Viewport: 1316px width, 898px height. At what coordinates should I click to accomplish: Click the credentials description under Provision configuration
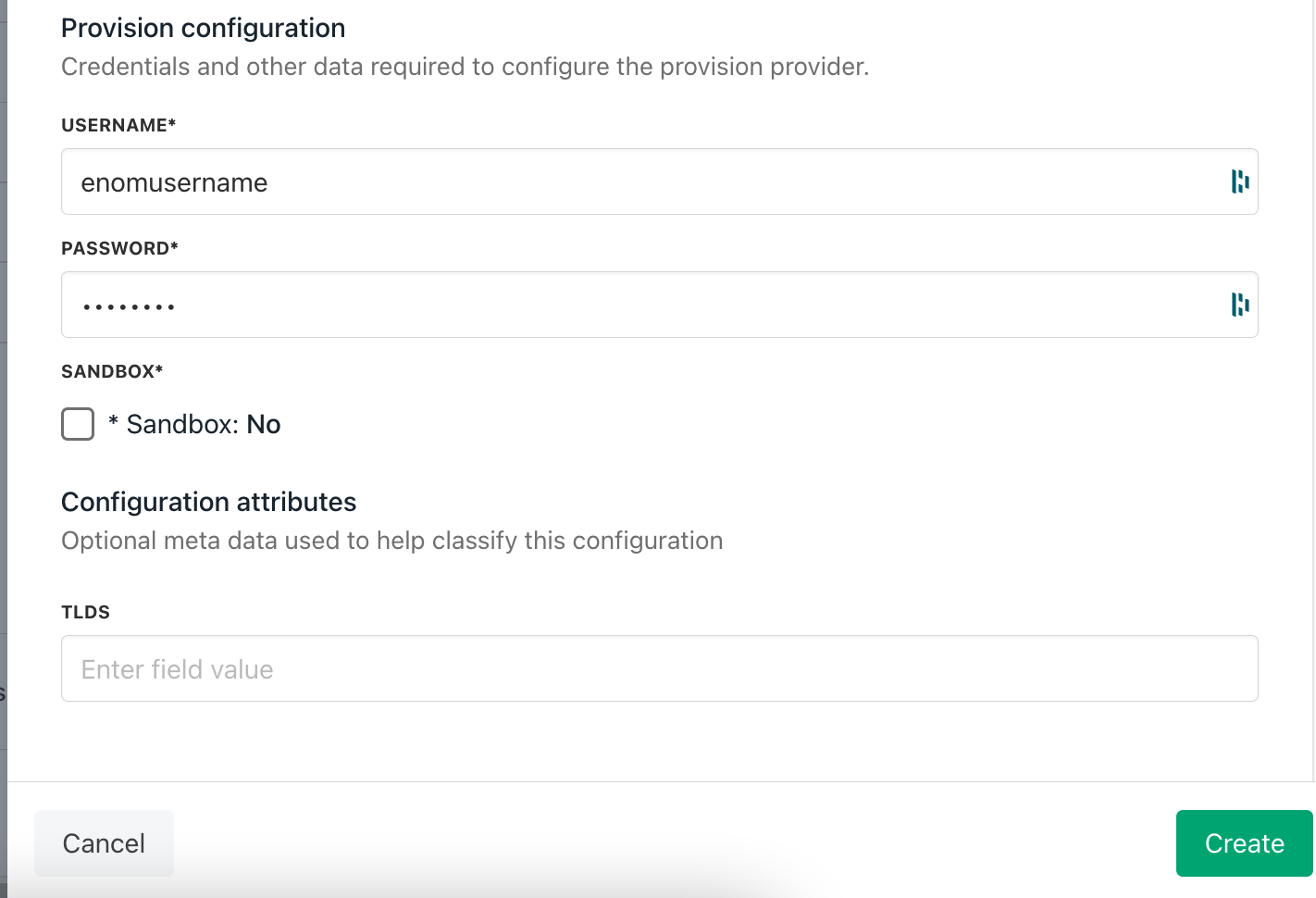(x=465, y=67)
